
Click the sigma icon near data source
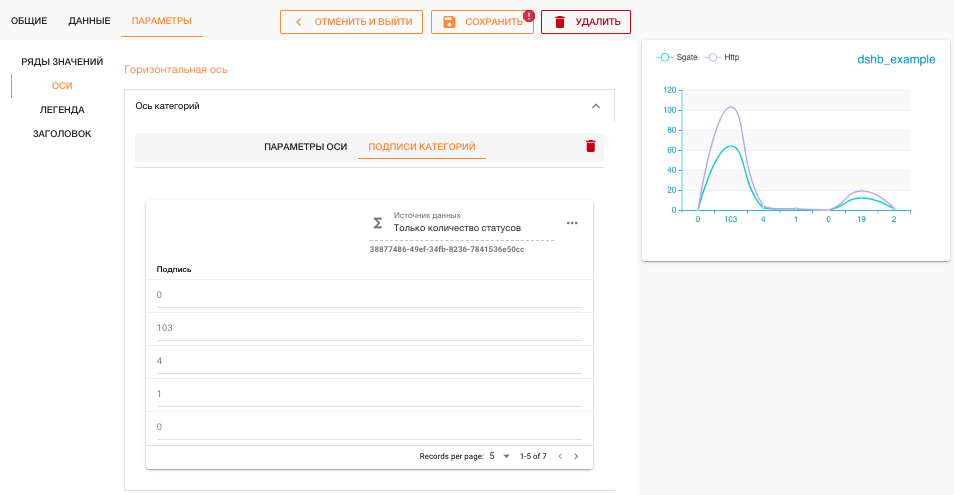377,222
